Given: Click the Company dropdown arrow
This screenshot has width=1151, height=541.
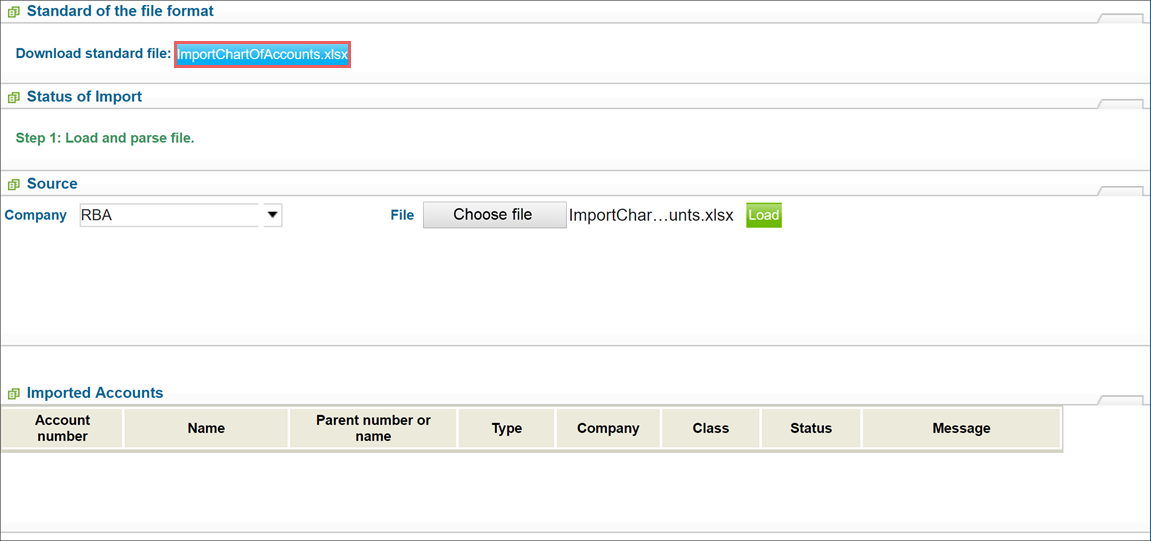Looking at the screenshot, I should (x=272, y=215).
